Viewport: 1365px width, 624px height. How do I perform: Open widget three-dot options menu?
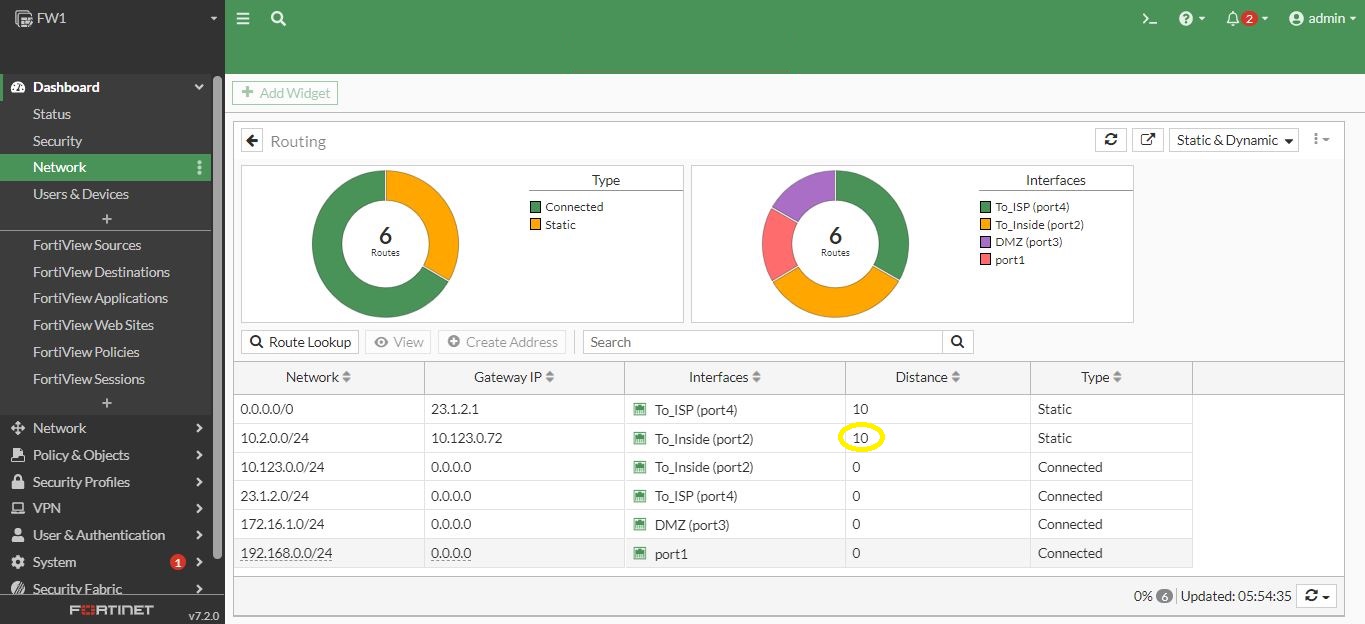tap(1320, 140)
